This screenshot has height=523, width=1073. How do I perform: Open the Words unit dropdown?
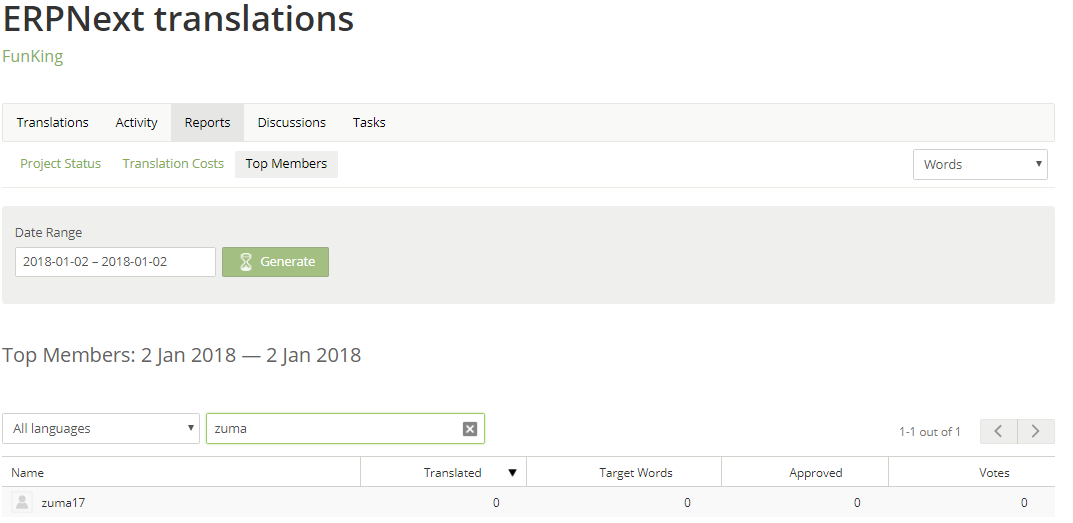[x=980, y=164]
